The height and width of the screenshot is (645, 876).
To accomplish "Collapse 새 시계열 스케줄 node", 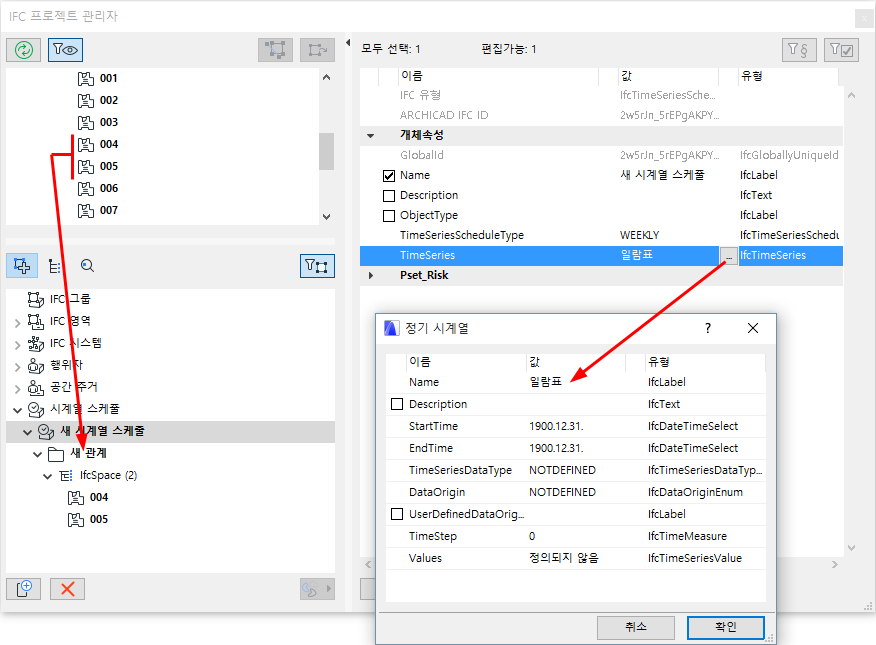I will pos(27,432).
